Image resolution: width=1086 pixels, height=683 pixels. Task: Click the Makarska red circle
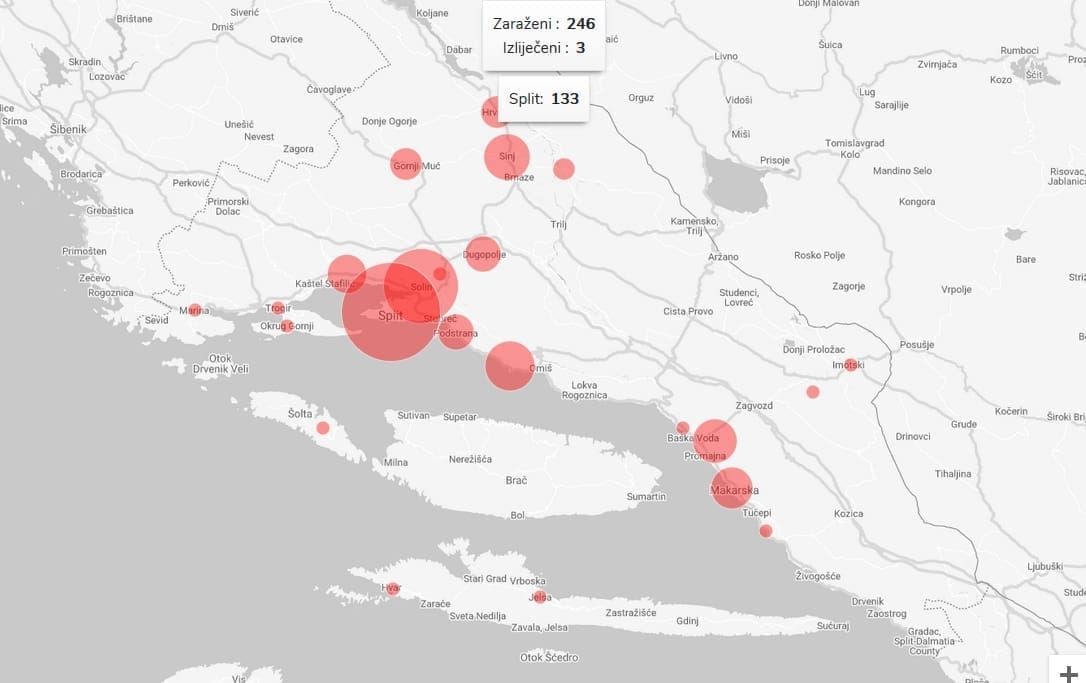click(732, 488)
